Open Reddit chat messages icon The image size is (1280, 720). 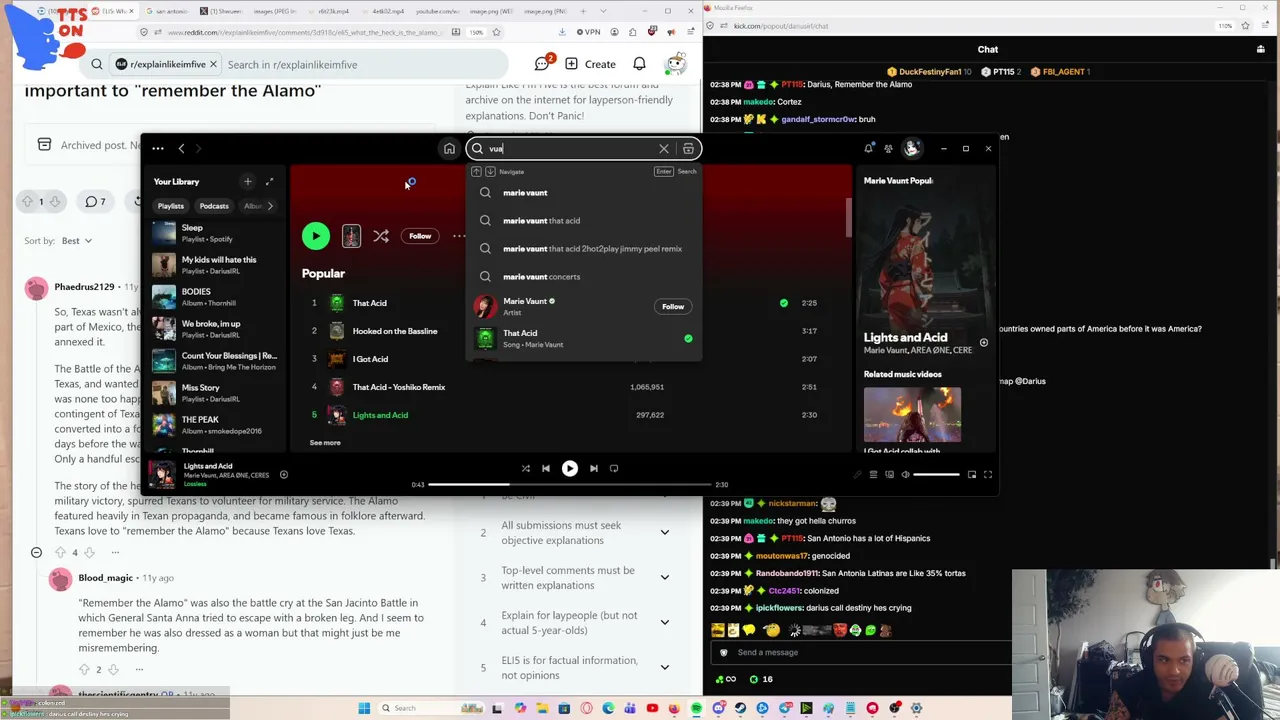point(542,65)
